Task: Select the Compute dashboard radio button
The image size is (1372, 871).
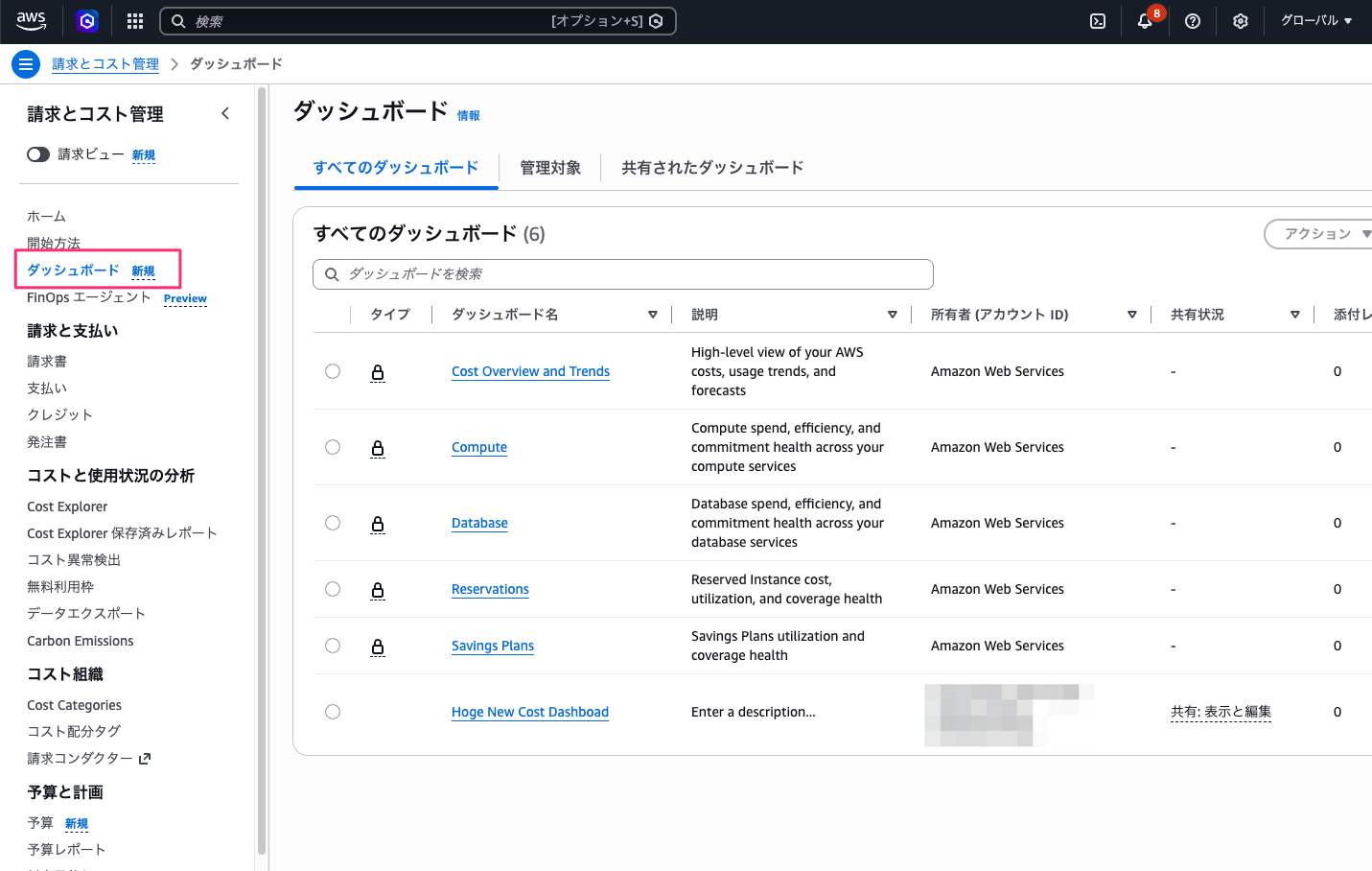Action: (x=333, y=447)
